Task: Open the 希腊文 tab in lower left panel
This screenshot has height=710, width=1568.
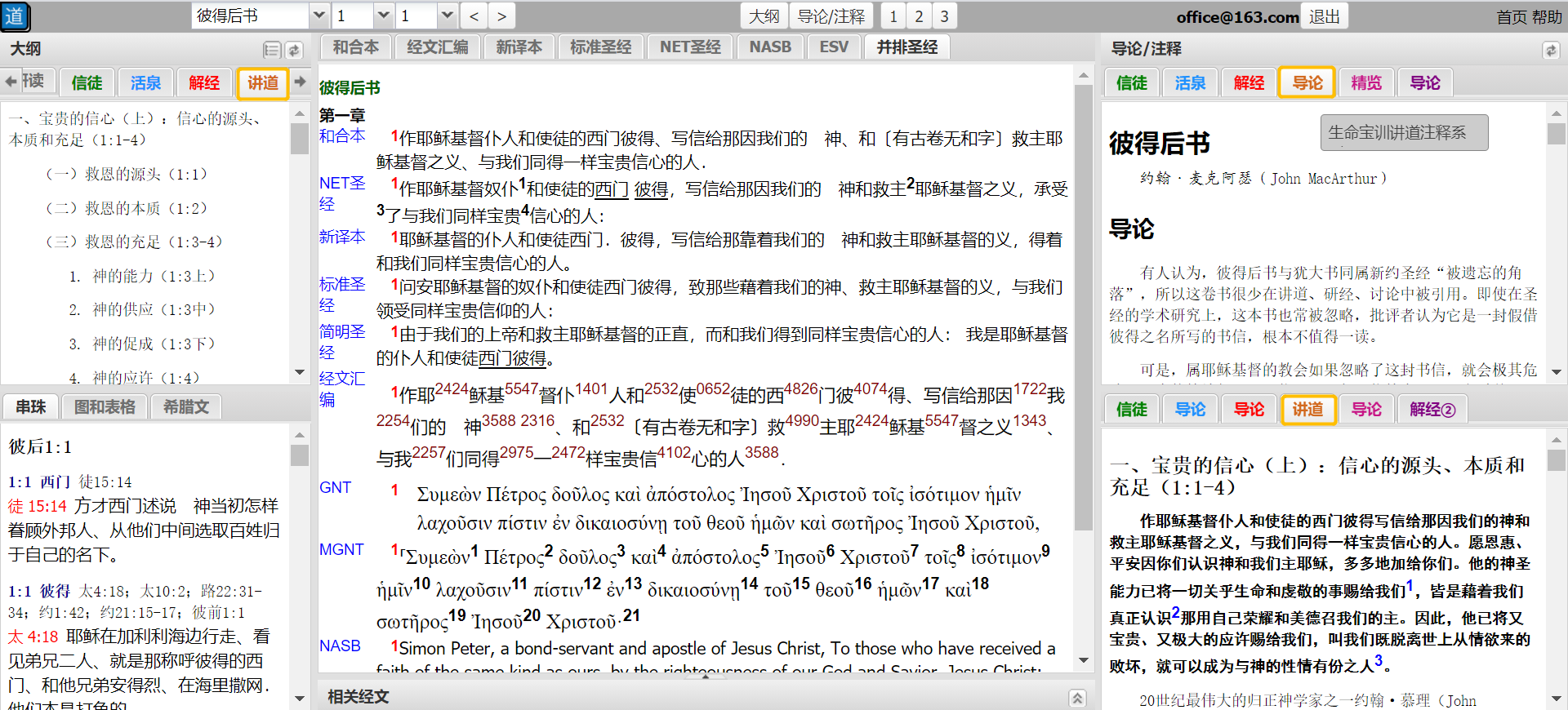Action: tap(186, 406)
